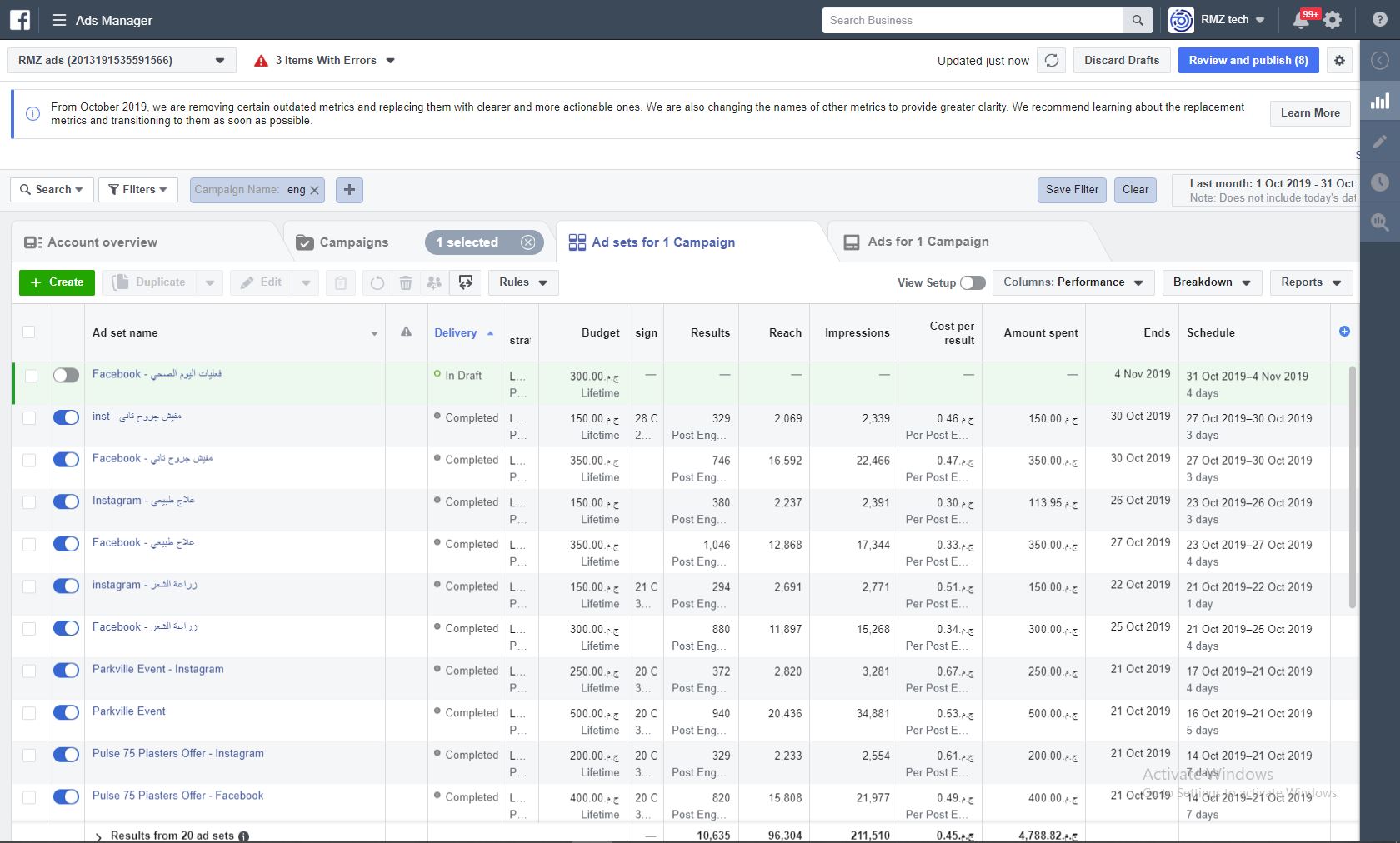Open the RMZ ads account dropdown
Image resolution: width=1400 pixels, height=843 pixels.
pos(122,61)
